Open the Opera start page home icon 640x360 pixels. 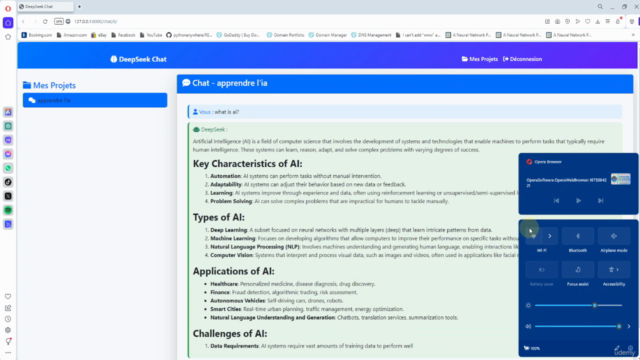click(8, 23)
